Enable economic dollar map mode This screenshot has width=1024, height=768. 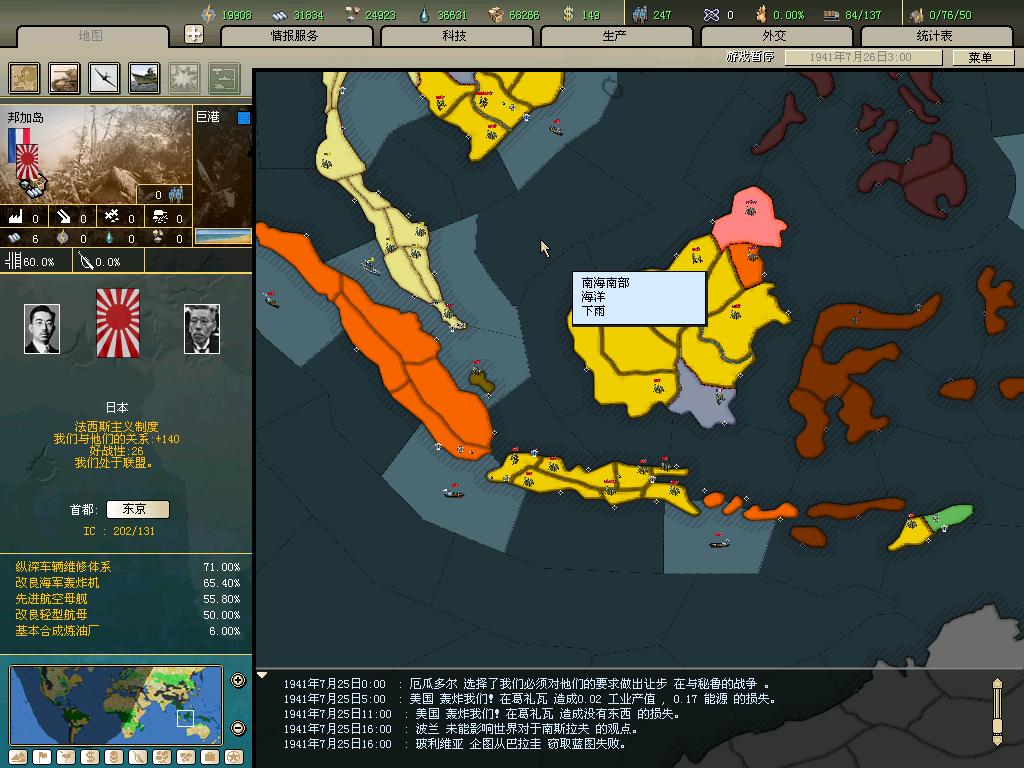pyautogui.click(x=90, y=758)
